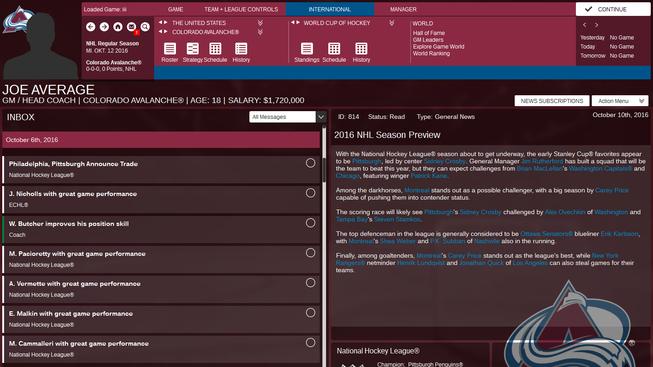Click the October 6th, 2016 date header
Viewport: 653px width, 367px height.
(161, 140)
